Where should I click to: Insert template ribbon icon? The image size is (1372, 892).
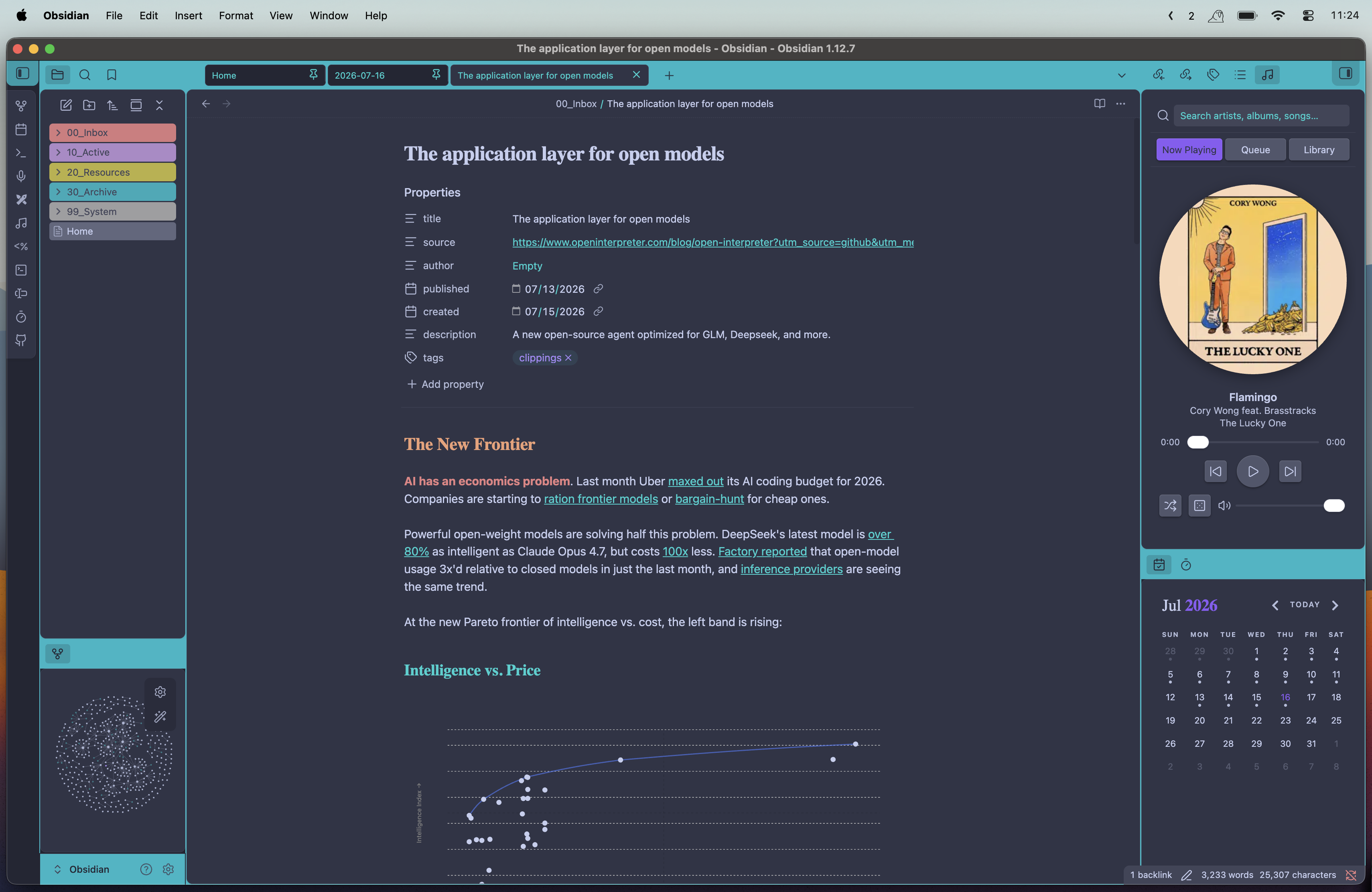pyautogui.click(x=21, y=247)
